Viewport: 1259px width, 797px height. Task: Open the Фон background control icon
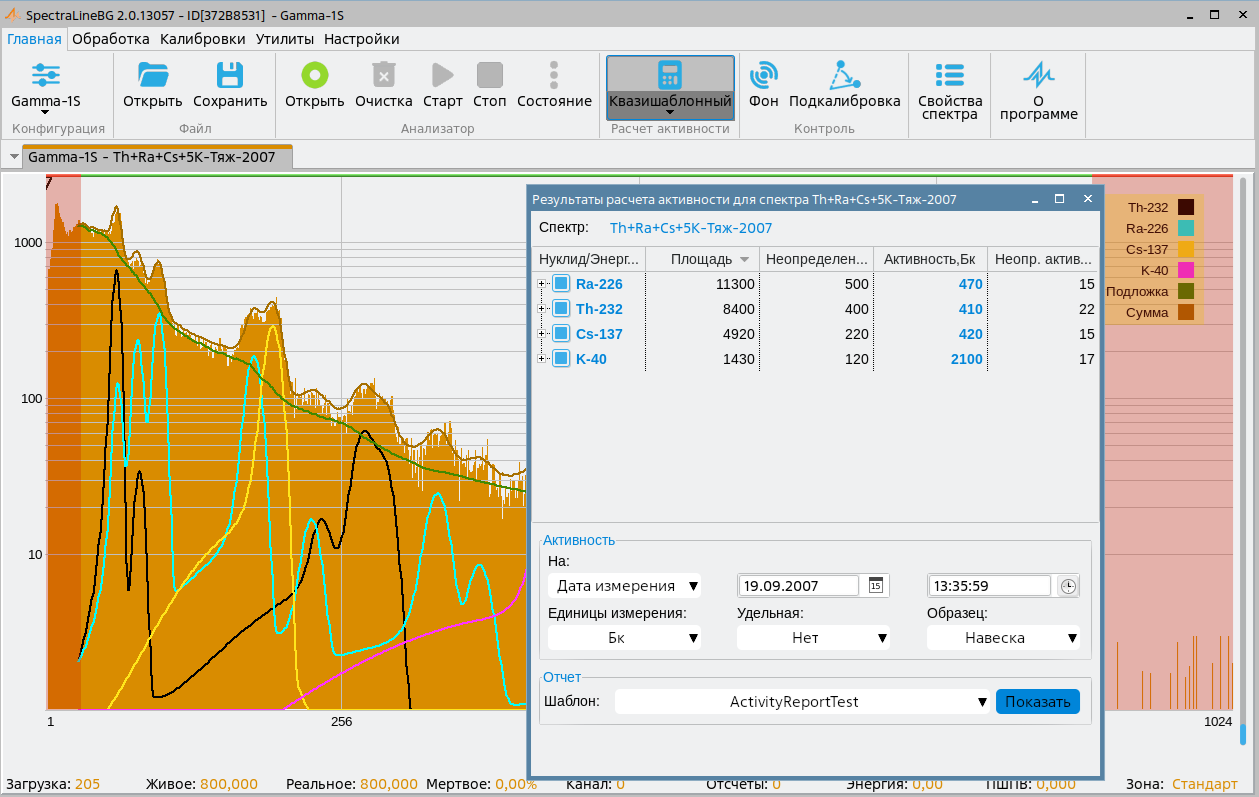pos(764,76)
